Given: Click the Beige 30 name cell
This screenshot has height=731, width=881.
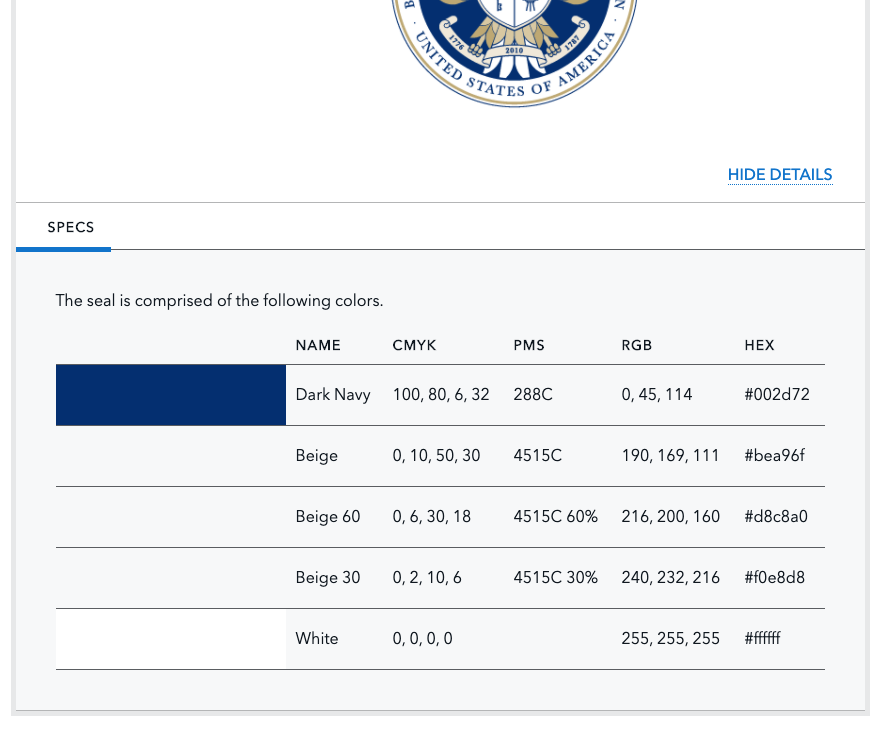Looking at the screenshot, I should coord(328,577).
